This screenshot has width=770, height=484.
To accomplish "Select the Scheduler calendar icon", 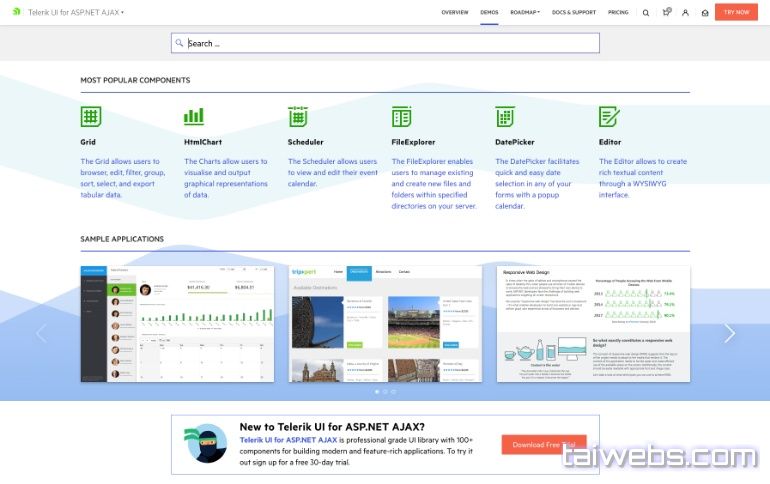I will pos(298,116).
